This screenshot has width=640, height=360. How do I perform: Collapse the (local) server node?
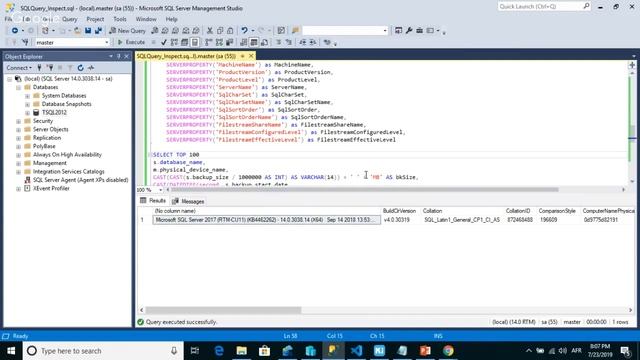click(x=9, y=79)
